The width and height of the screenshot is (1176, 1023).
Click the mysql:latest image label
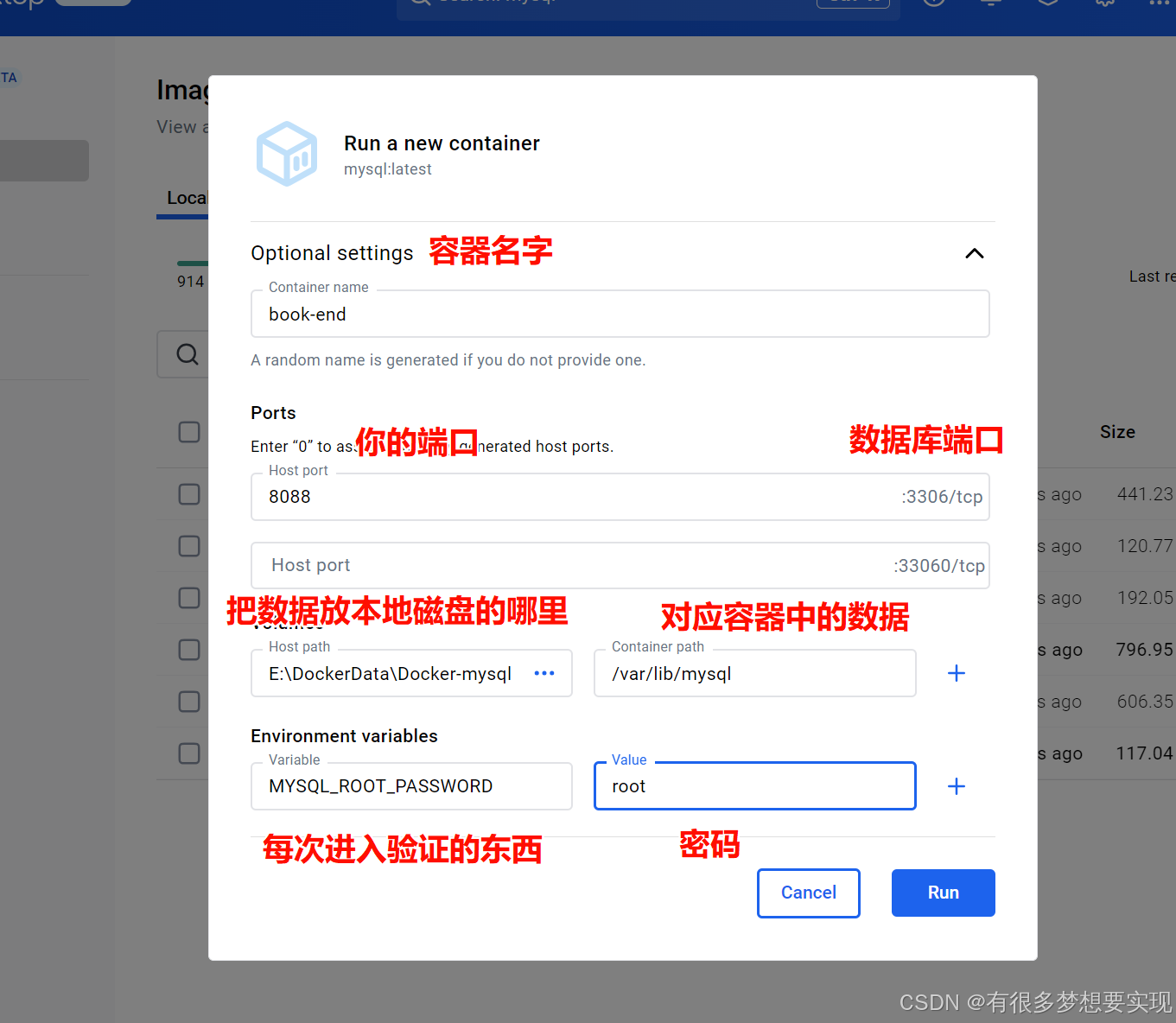coord(388,169)
